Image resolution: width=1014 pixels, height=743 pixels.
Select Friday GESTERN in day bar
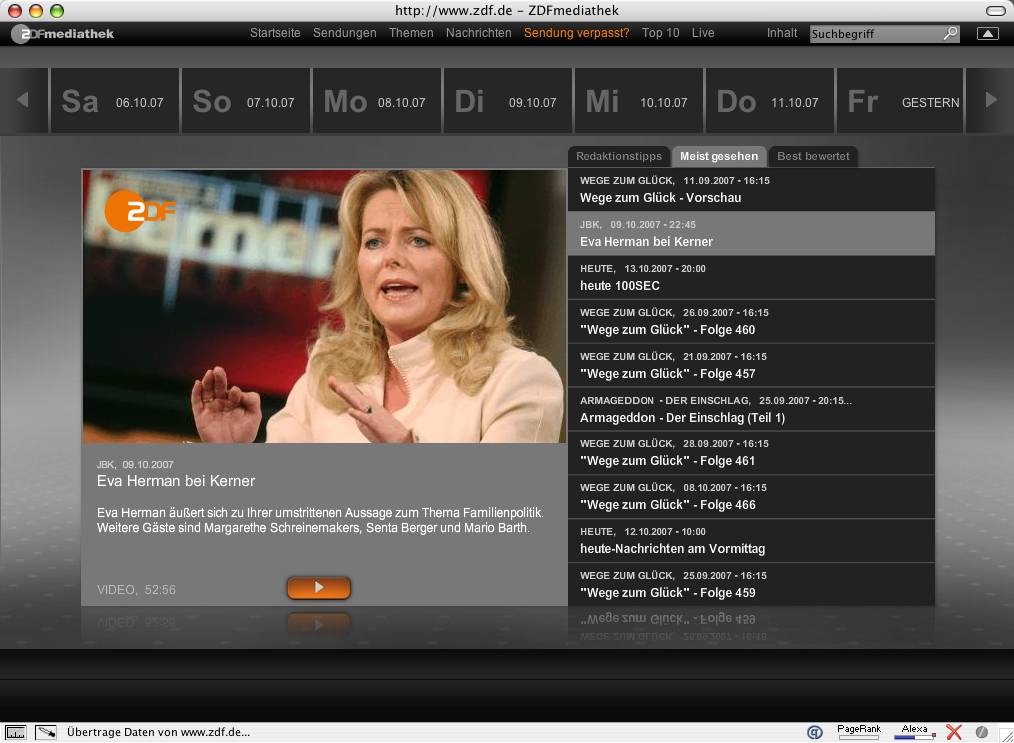pos(900,101)
